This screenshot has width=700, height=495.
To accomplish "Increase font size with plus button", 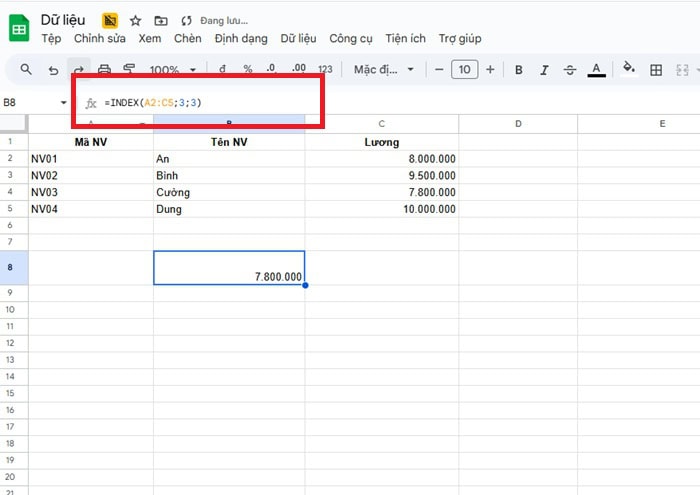I will pyautogui.click(x=490, y=70).
